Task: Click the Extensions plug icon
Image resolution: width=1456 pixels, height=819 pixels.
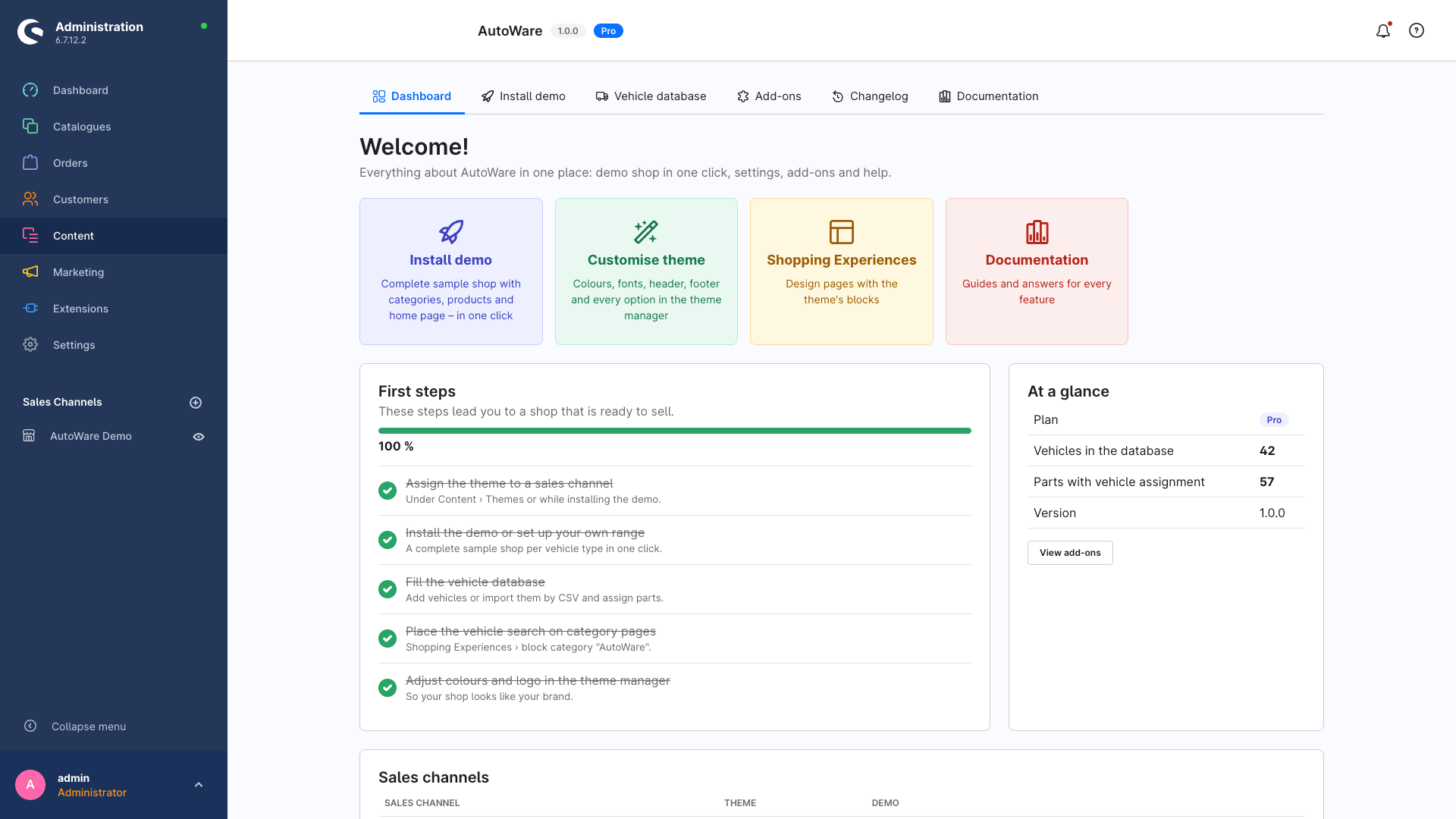Action: click(x=30, y=309)
